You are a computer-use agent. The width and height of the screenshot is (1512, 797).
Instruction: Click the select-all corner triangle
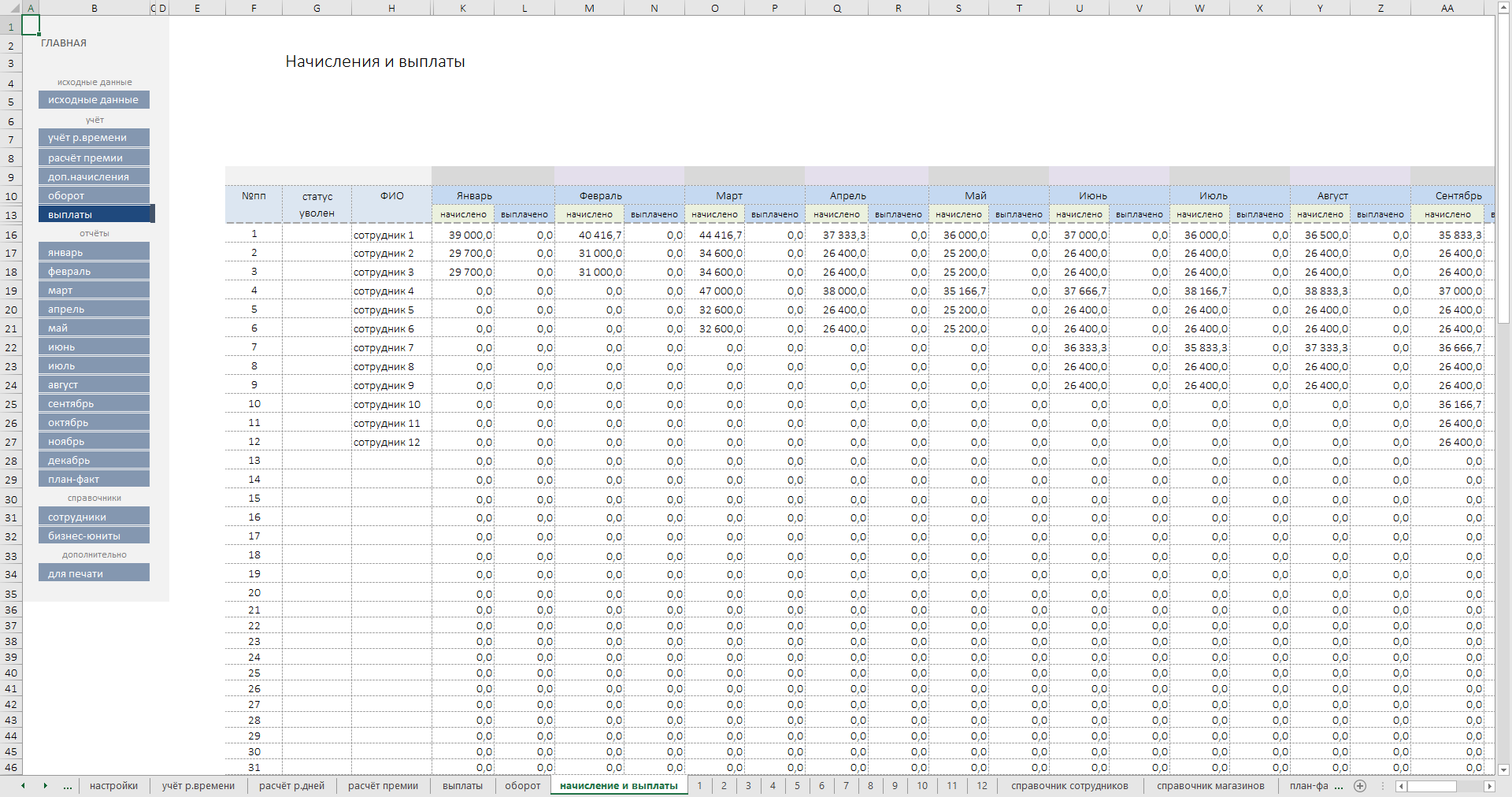(x=11, y=8)
